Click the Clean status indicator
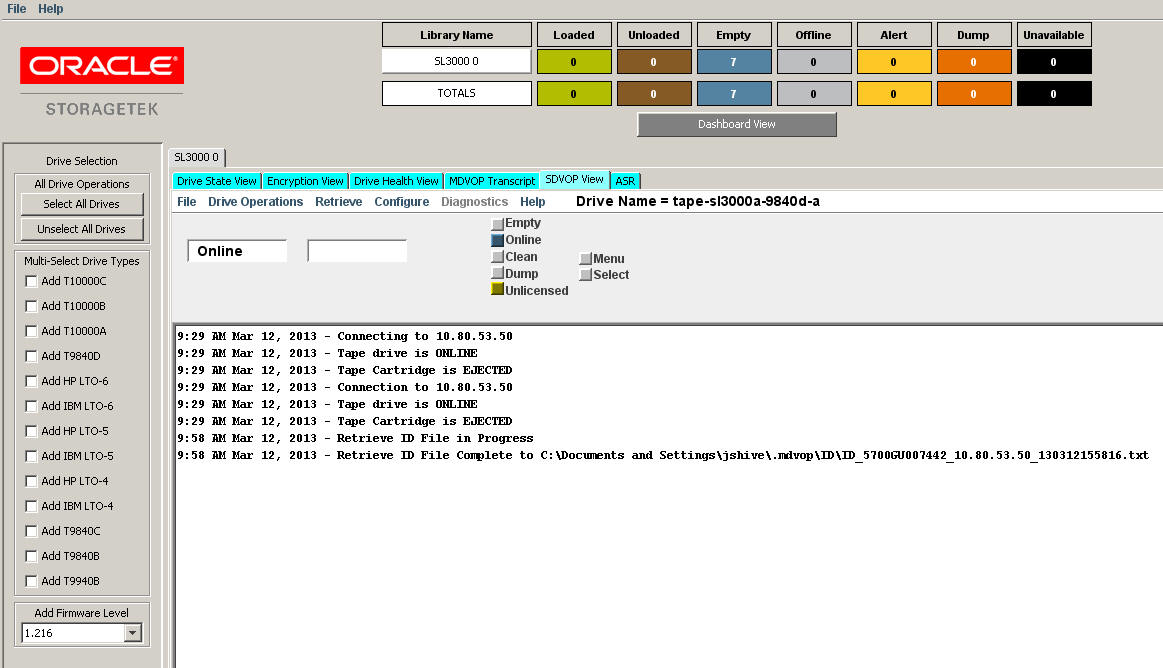Viewport: 1163px width, 668px height. [498, 257]
